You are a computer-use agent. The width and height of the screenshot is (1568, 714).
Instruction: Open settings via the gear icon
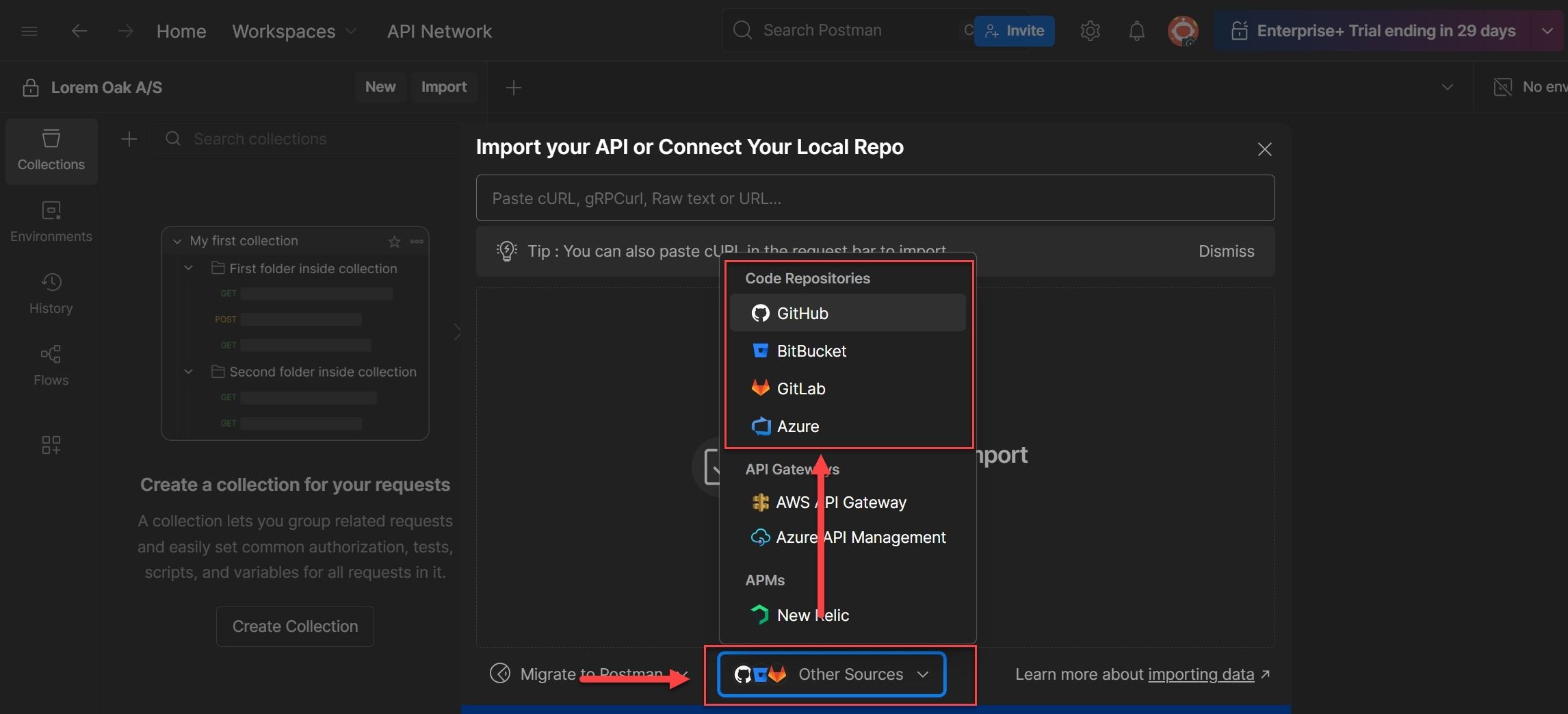(1090, 31)
